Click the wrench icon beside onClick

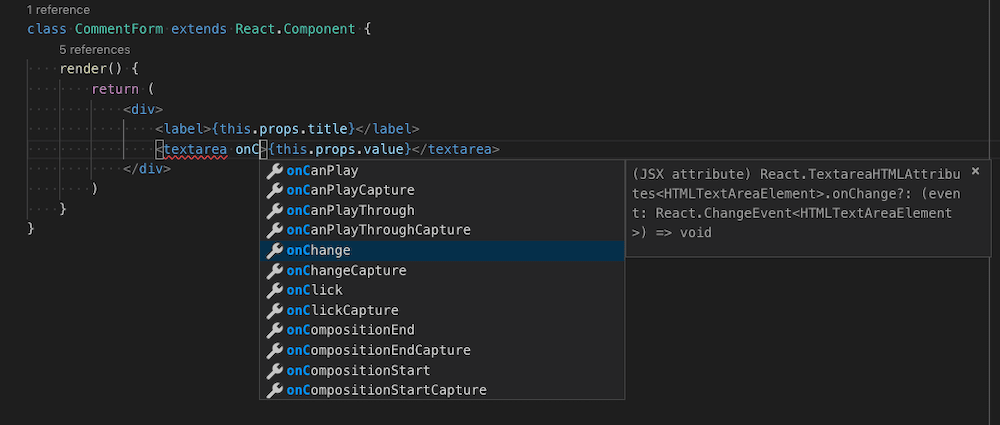click(x=274, y=290)
